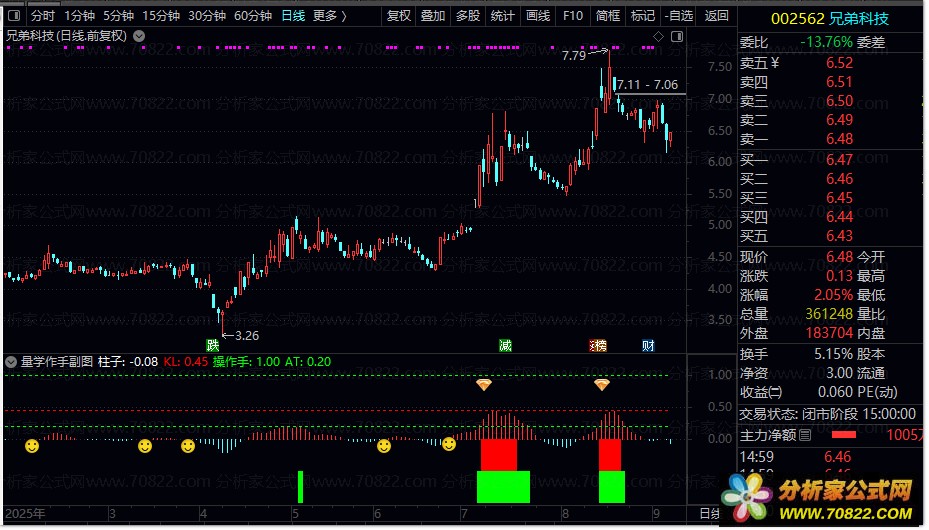Click the blue 财 marker below chart

pyautogui.click(x=648, y=345)
